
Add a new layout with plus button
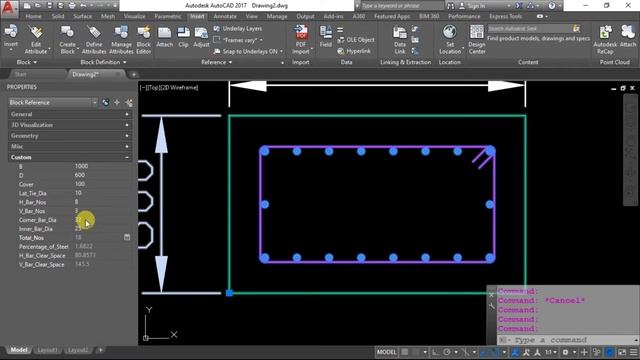click(x=100, y=350)
